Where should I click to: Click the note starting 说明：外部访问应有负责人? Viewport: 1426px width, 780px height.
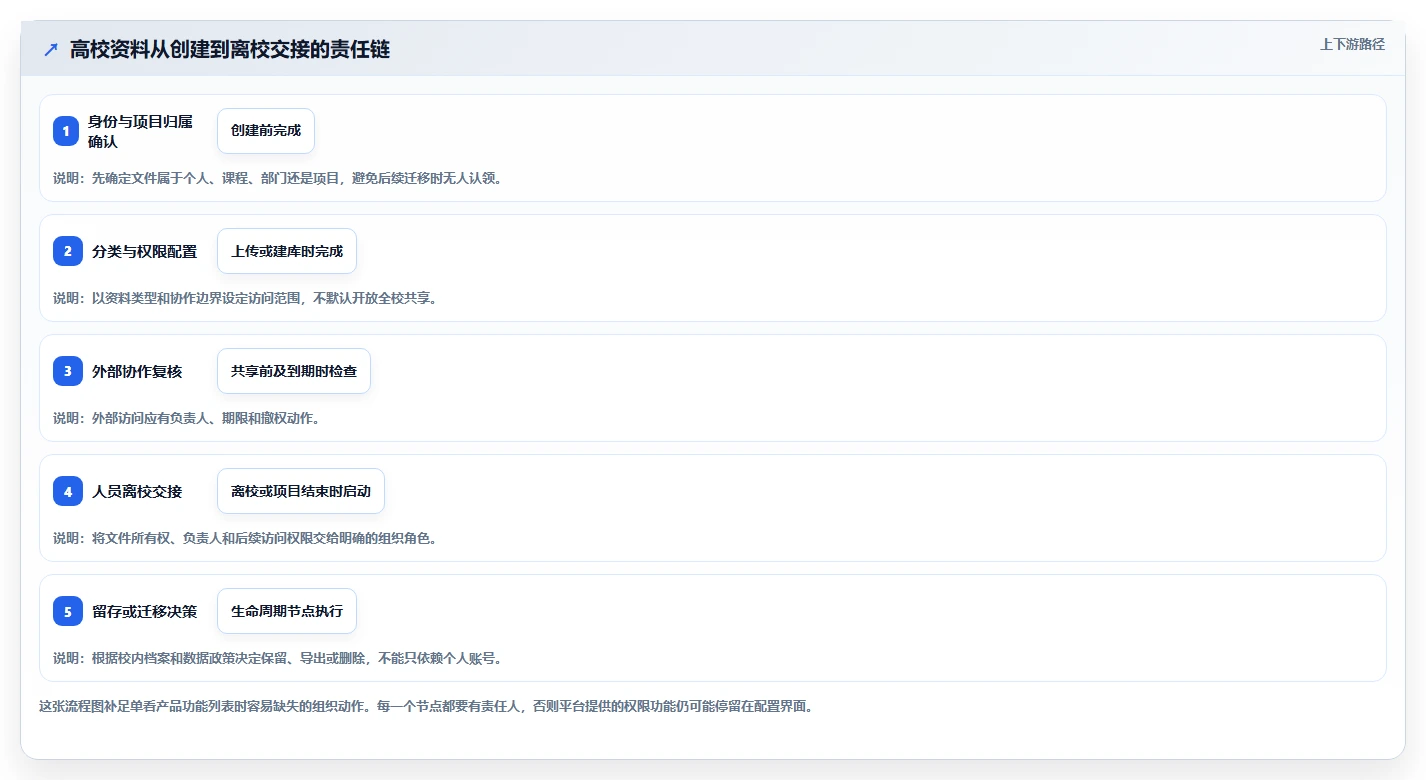(x=187, y=418)
